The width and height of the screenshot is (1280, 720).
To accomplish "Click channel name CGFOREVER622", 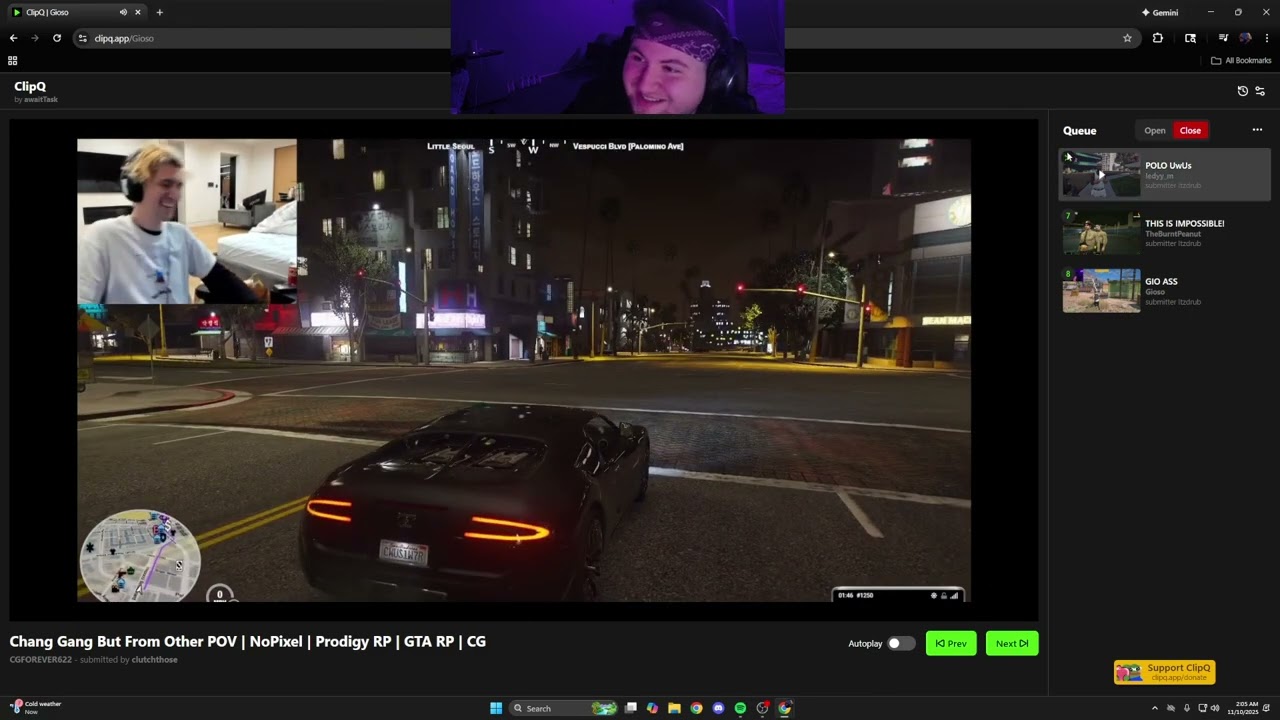I will pyautogui.click(x=41, y=660).
